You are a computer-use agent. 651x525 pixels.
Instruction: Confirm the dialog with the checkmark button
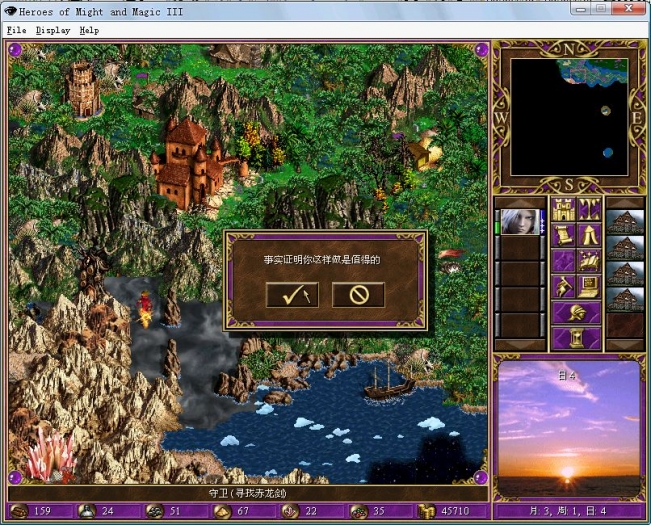click(x=292, y=295)
